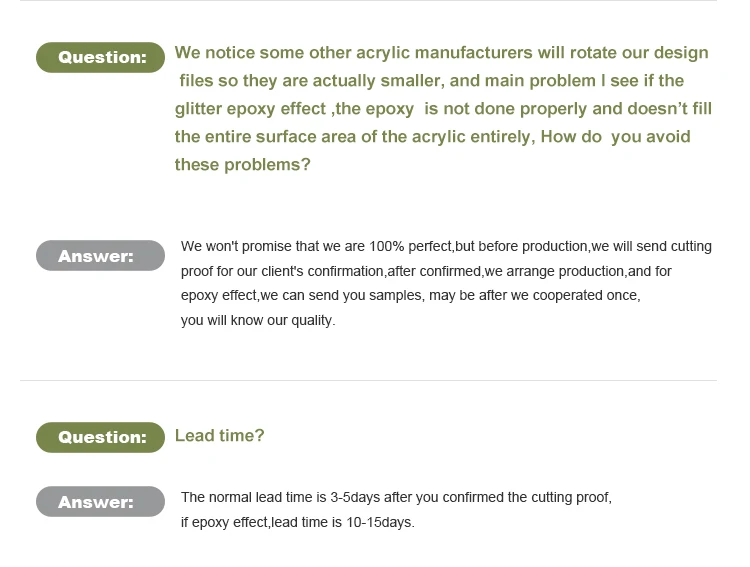Click the horizontal divider between FAQ sections
The width and height of the screenshot is (750, 567).
pos(368,381)
